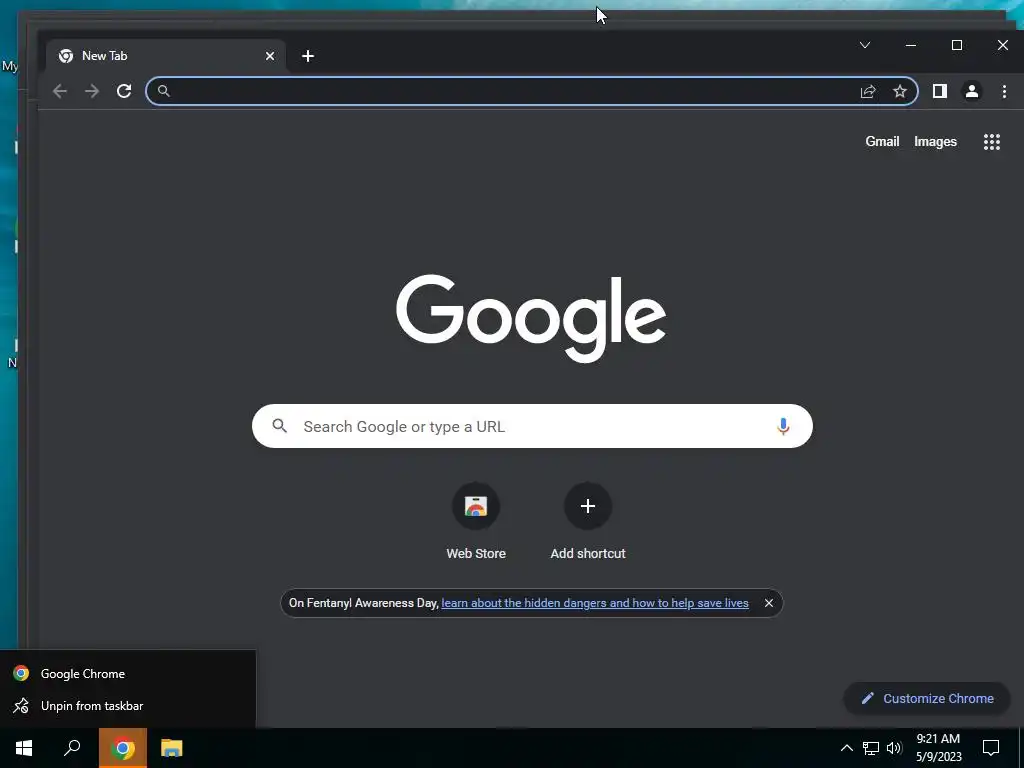1024x768 pixels.
Task: Maximize the Chrome window
Action: click(x=957, y=45)
